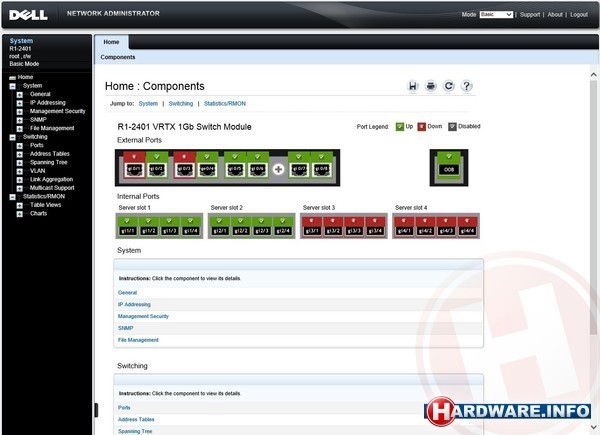Select the Components sub-tab
The image size is (600, 435).
click(118, 57)
